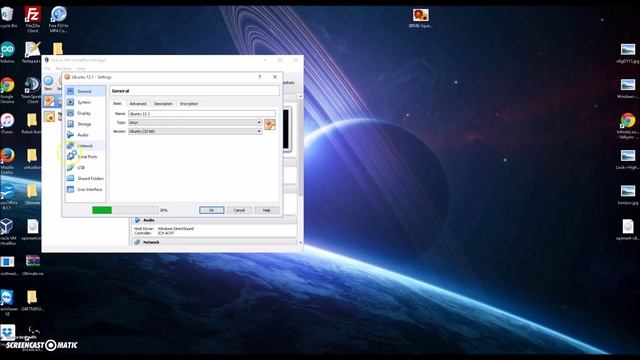Viewport: 640px width, 360px height.
Task: Open the File menu in VirtualBox Manager
Action: [47, 69]
